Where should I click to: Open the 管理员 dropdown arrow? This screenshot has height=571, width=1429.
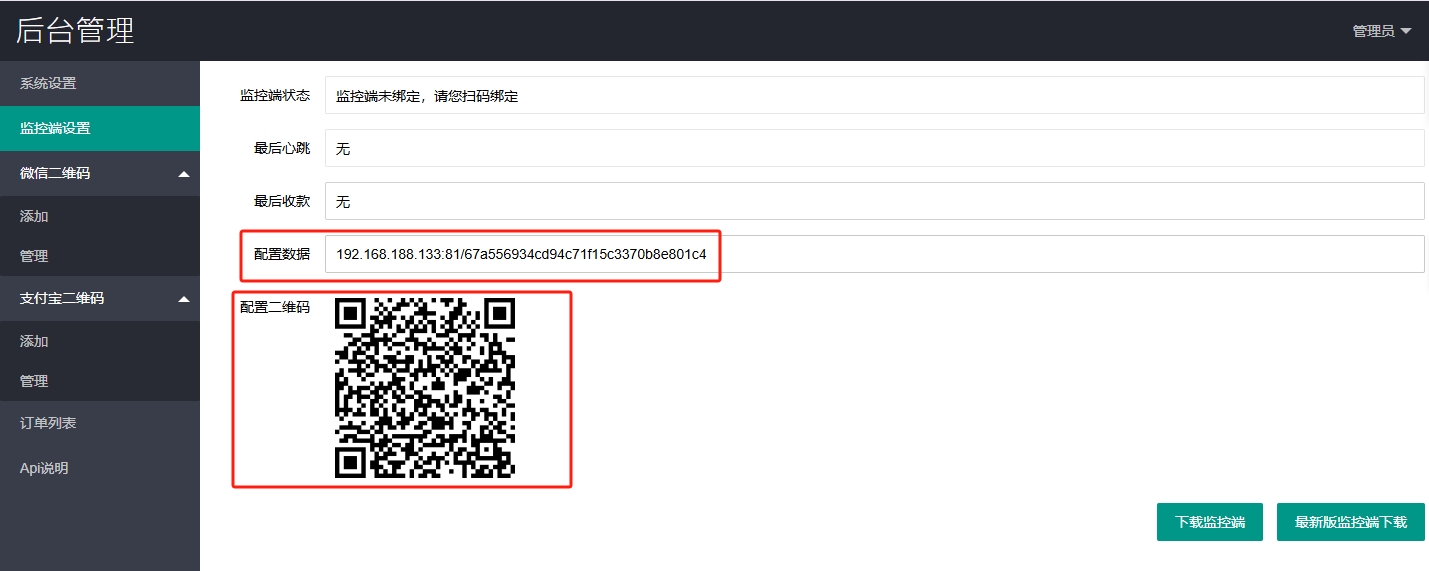pos(1406,31)
